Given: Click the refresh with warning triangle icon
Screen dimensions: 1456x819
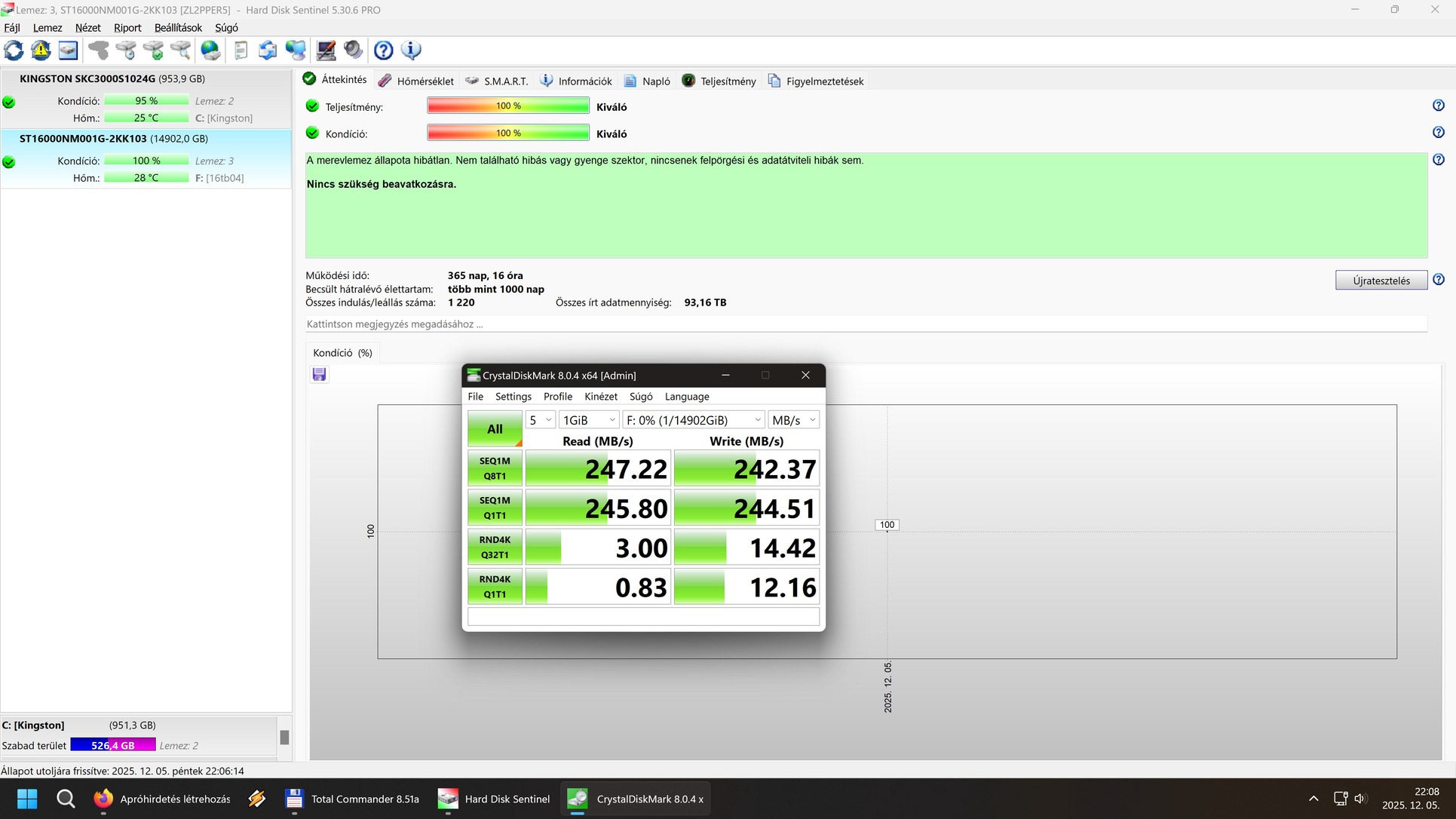Looking at the screenshot, I should [x=41, y=51].
